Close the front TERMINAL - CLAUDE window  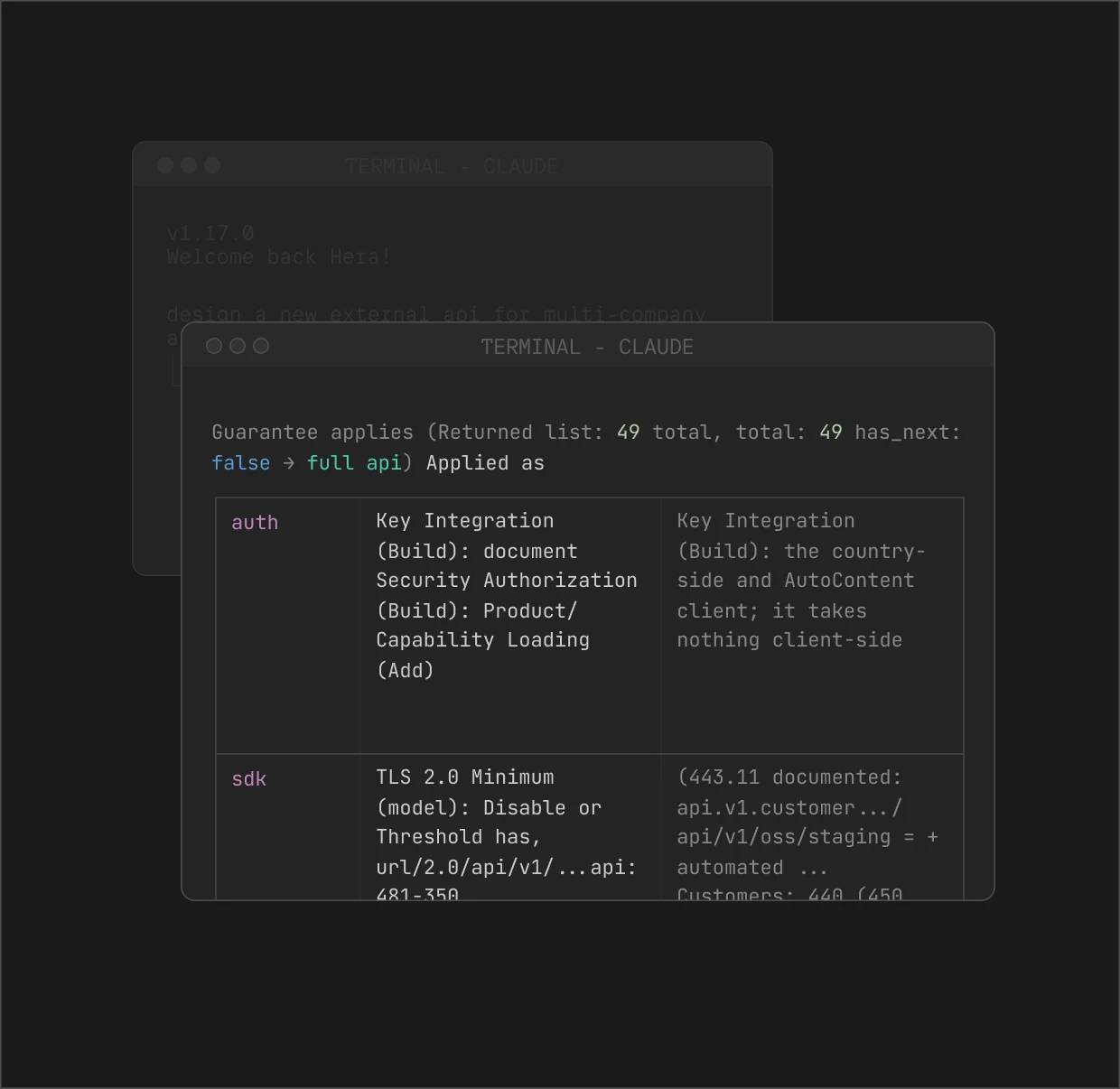tap(214, 346)
